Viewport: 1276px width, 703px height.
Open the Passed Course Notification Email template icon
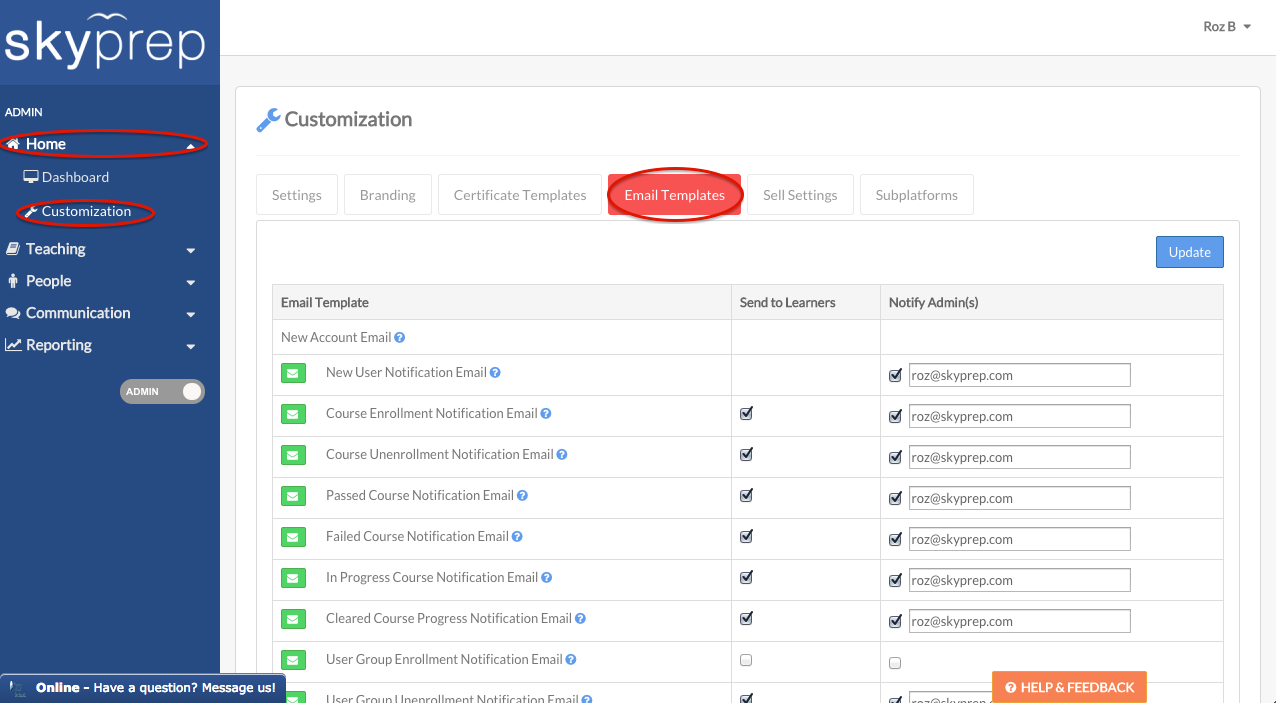293,497
